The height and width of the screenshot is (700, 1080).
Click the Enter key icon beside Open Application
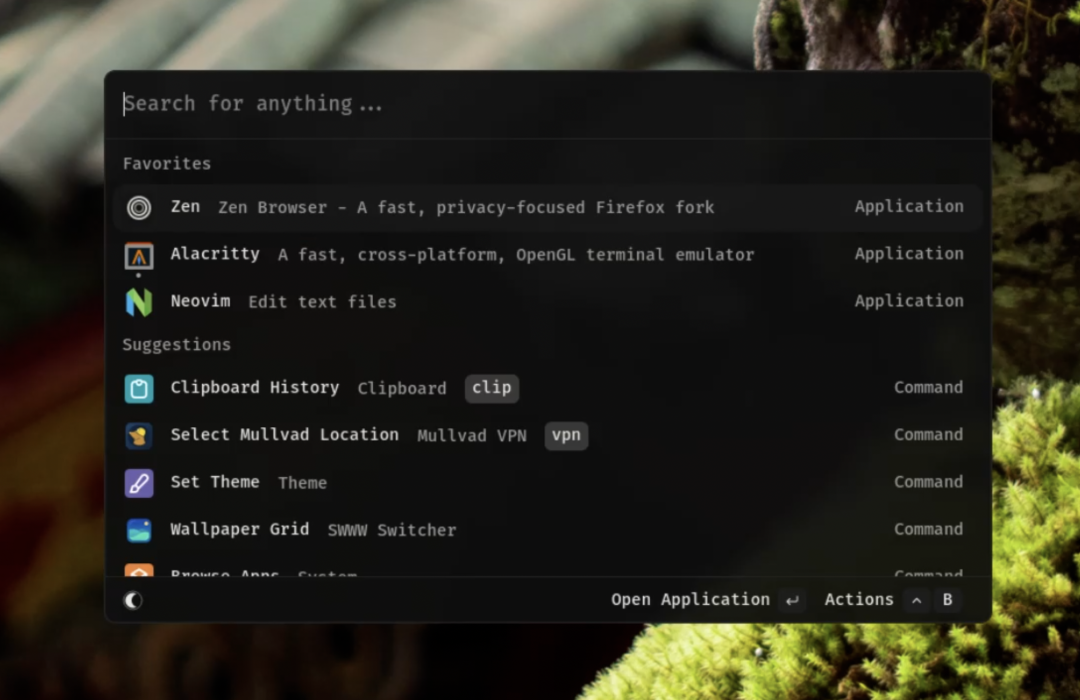[792, 600]
